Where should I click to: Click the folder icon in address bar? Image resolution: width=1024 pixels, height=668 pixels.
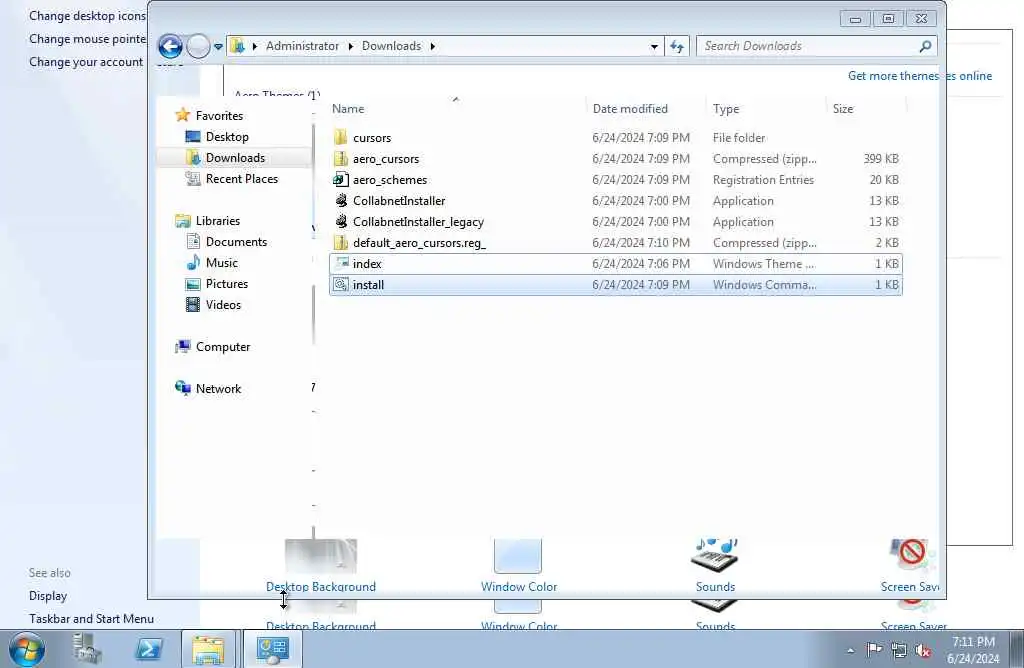pyautogui.click(x=238, y=46)
